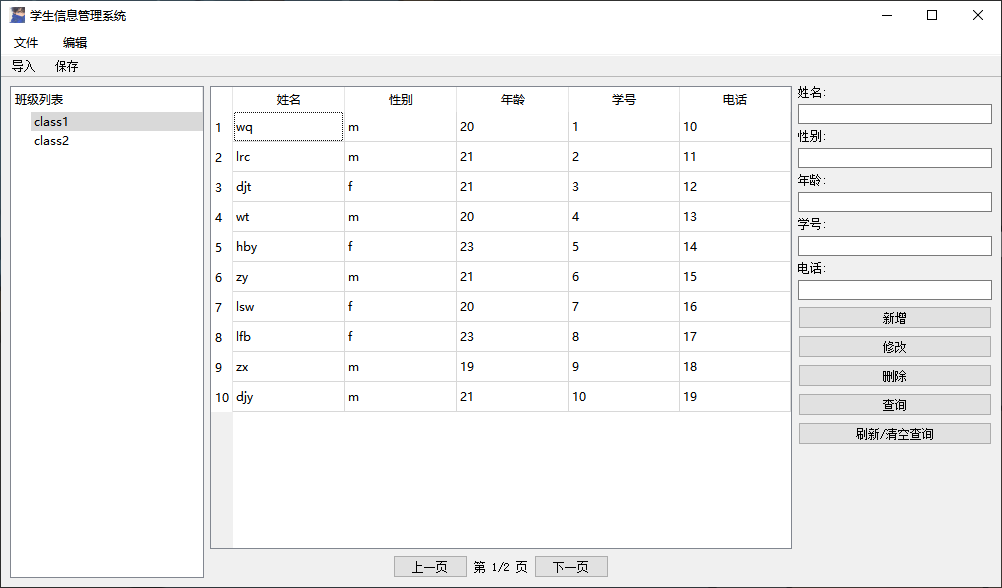Click the 导入 toolbar action
The image size is (1002, 588).
(x=24, y=66)
